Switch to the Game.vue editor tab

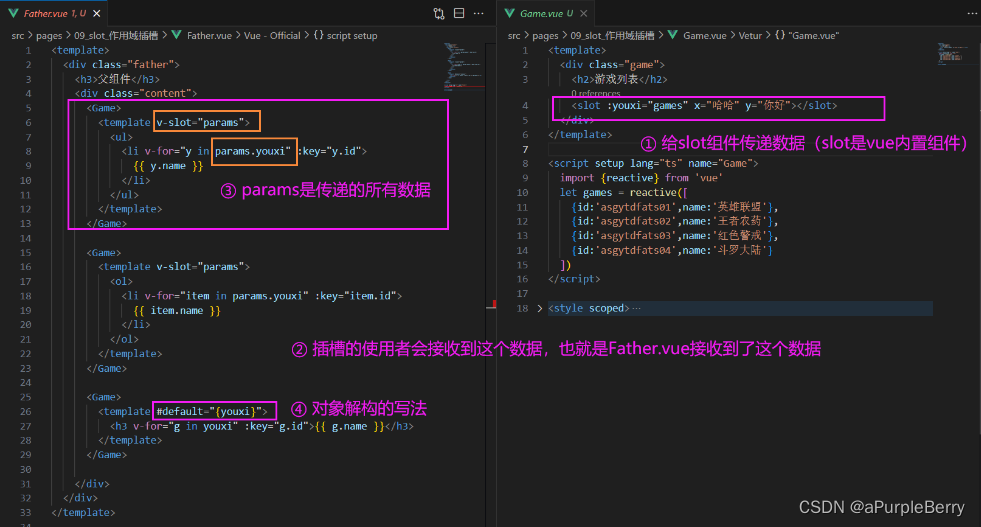click(x=546, y=13)
